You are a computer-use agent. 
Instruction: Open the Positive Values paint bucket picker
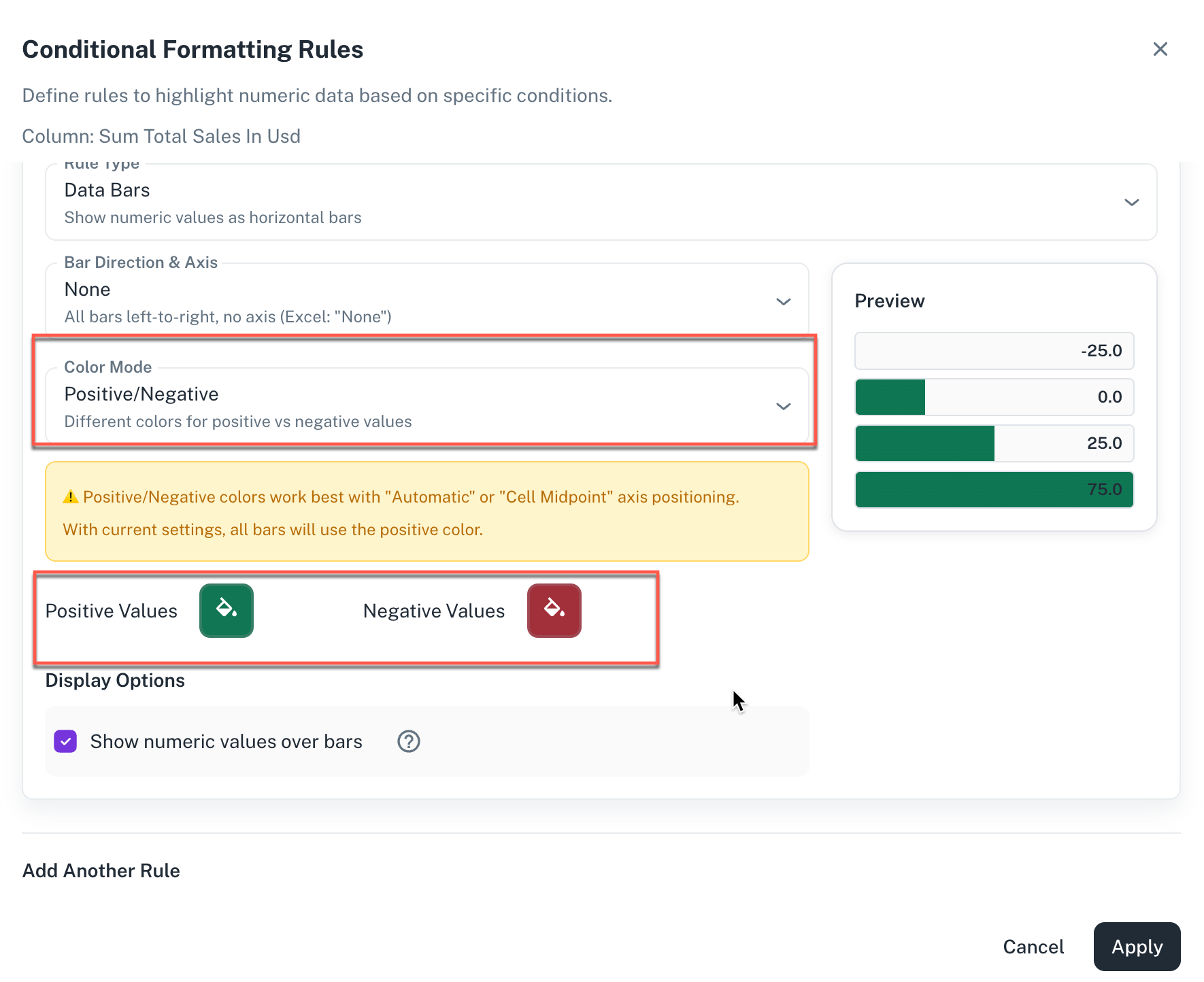[x=227, y=610]
